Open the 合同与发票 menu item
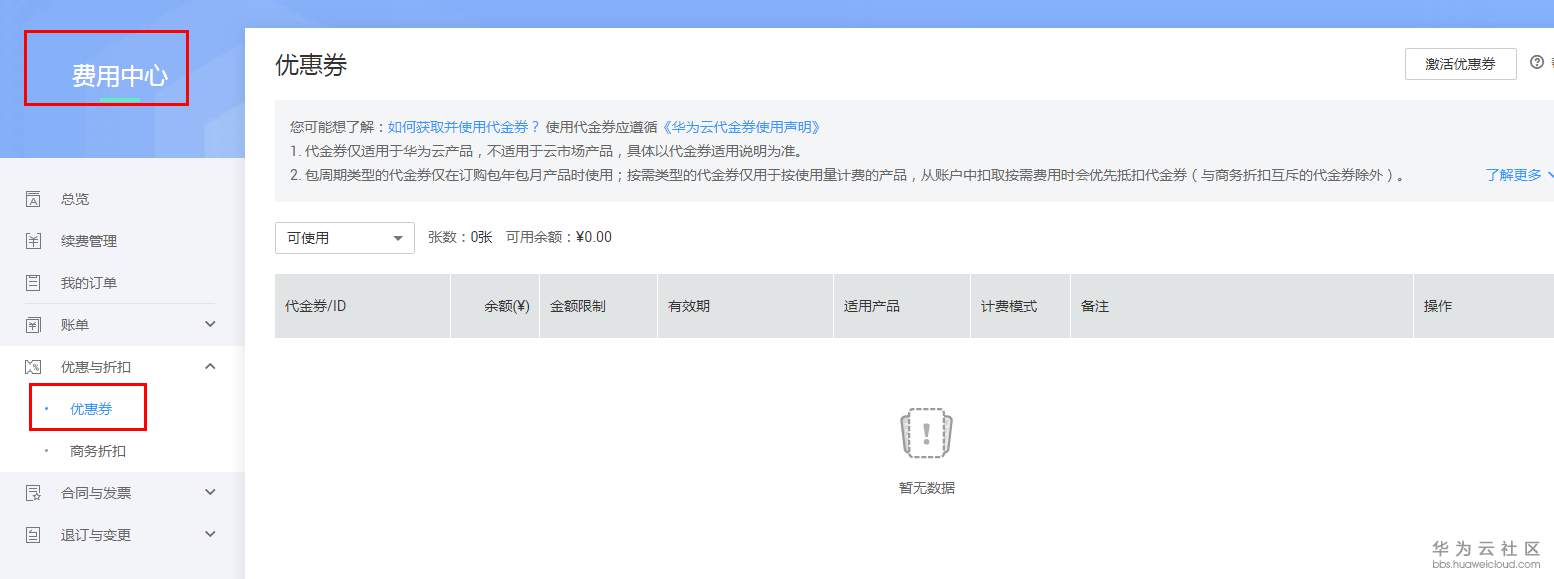This screenshot has width=1554, height=579. tap(96, 493)
